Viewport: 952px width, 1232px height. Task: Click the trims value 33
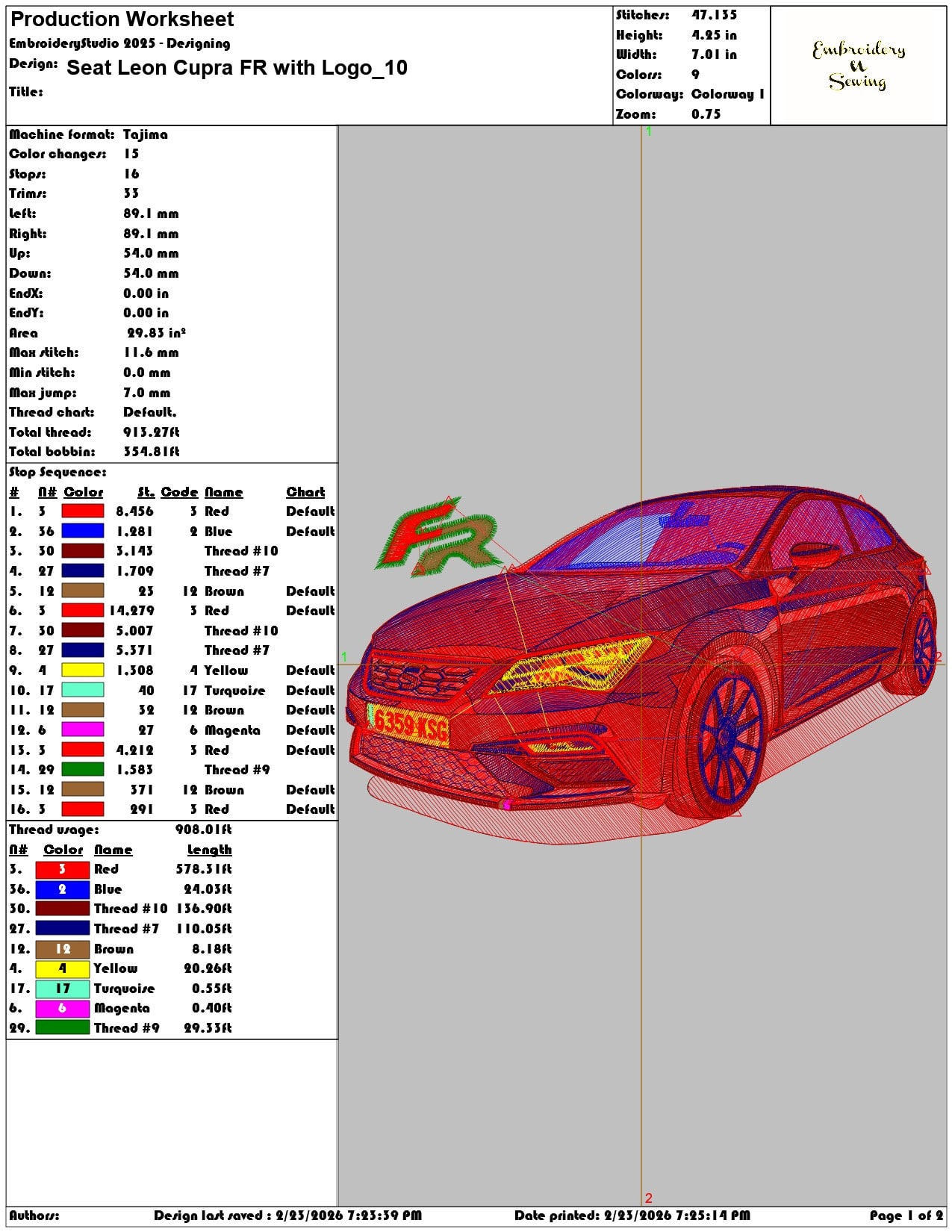131,193
